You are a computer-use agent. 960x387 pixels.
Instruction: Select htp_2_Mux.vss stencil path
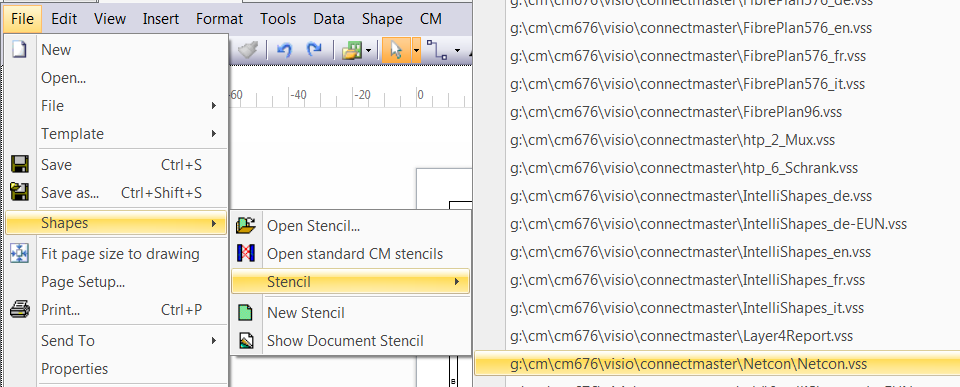point(672,140)
